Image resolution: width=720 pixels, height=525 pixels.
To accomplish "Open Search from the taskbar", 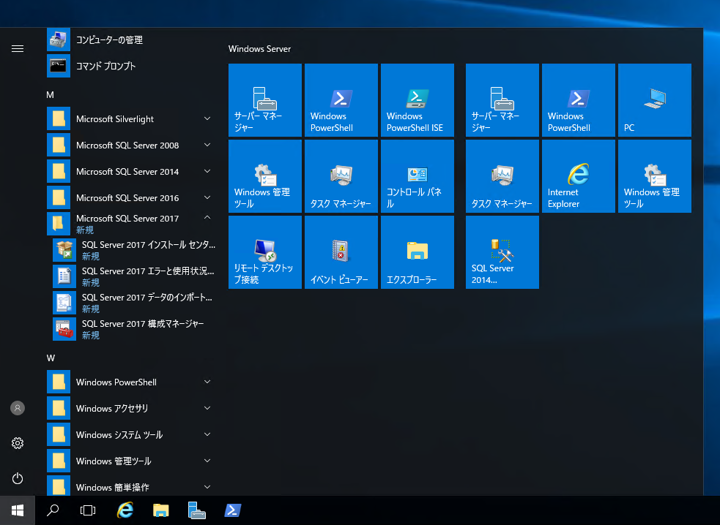I will tap(53, 510).
